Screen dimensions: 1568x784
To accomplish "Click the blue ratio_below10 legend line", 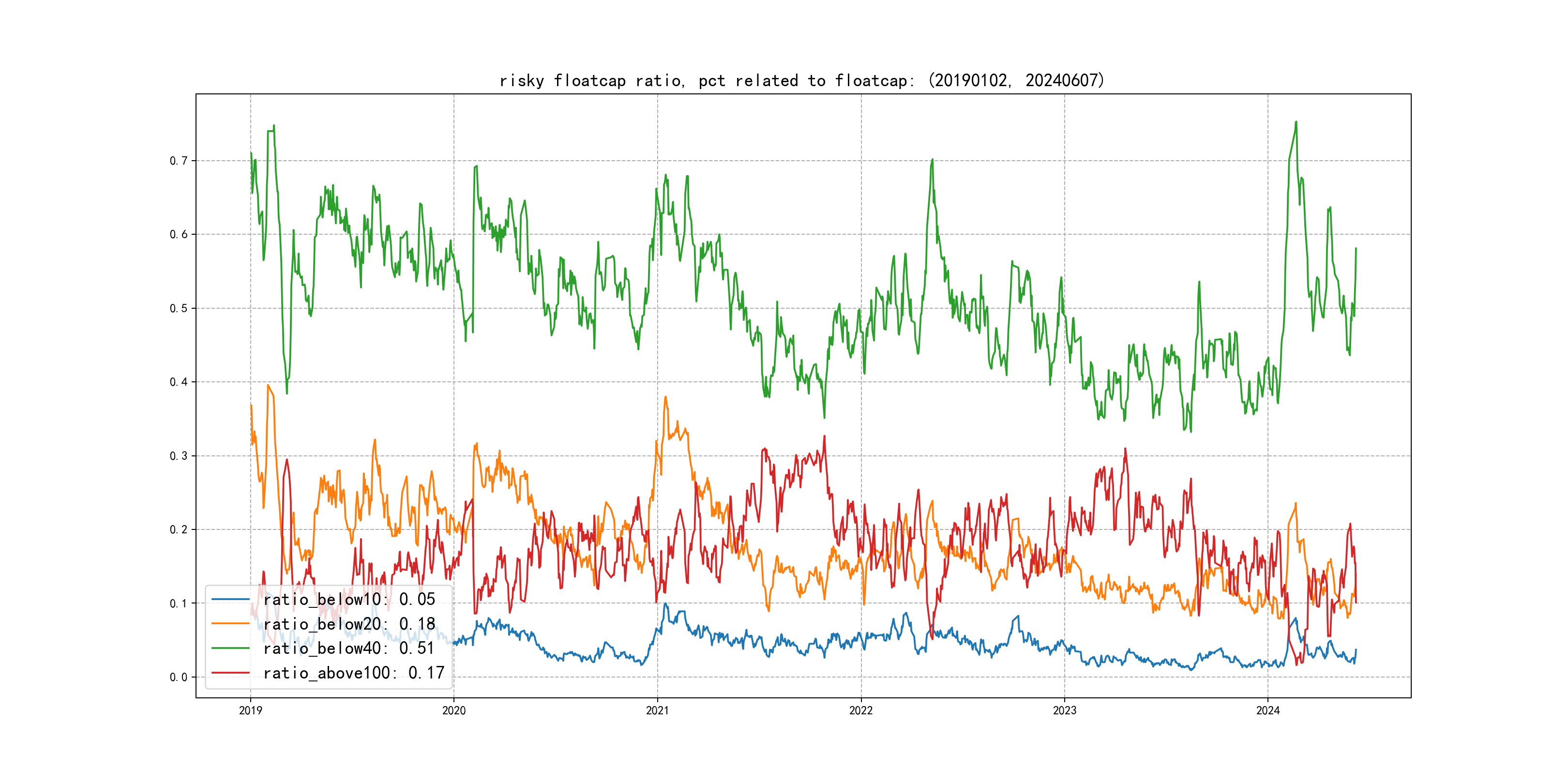I will pyautogui.click(x=230, y=600).
